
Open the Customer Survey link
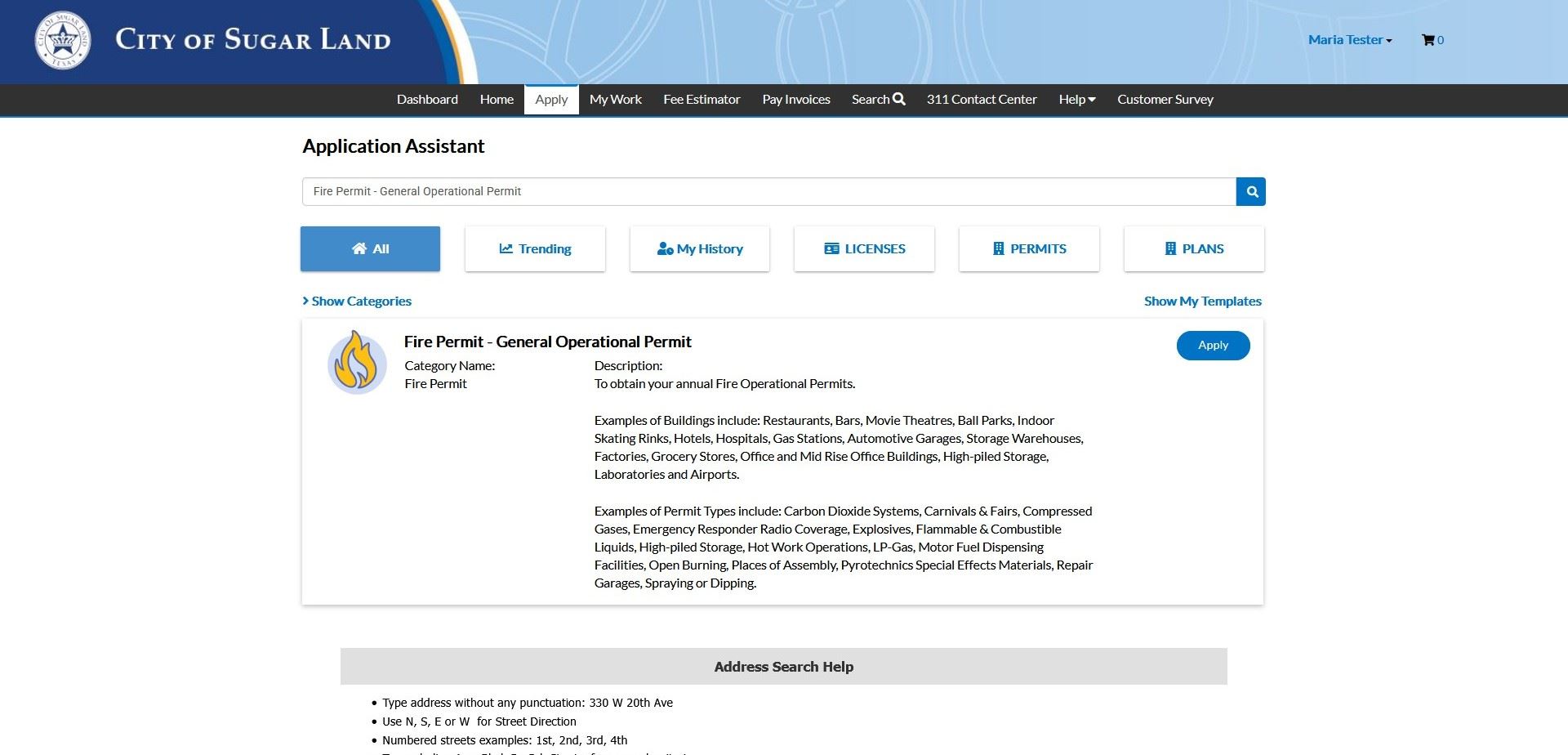(1165, 100)
